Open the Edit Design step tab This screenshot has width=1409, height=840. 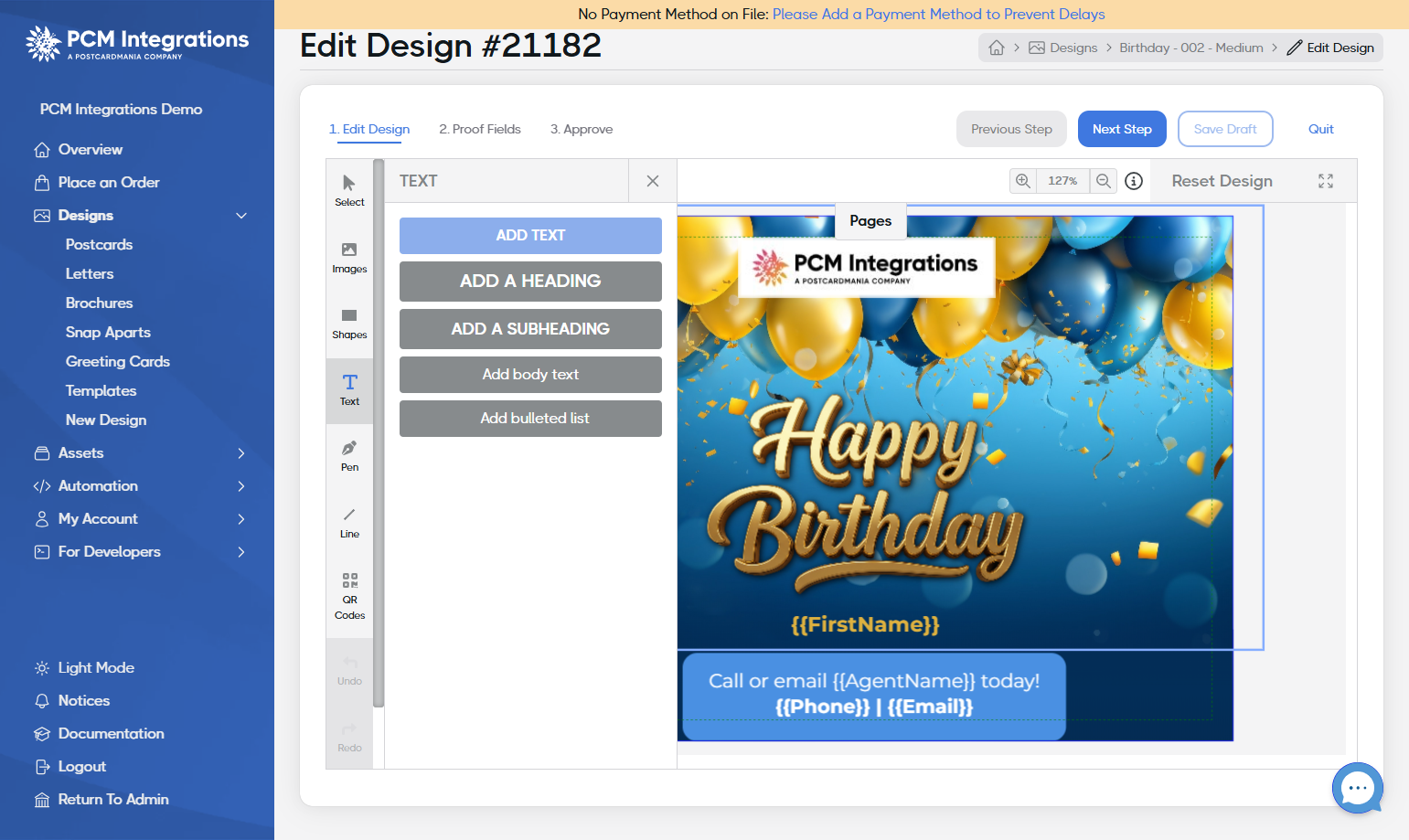369,129
